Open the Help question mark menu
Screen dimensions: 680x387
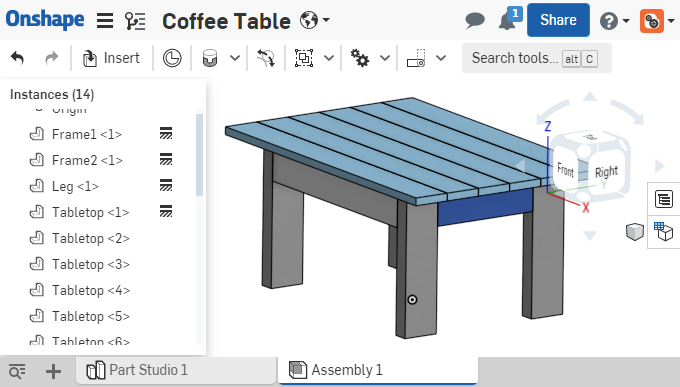point(614,20)
